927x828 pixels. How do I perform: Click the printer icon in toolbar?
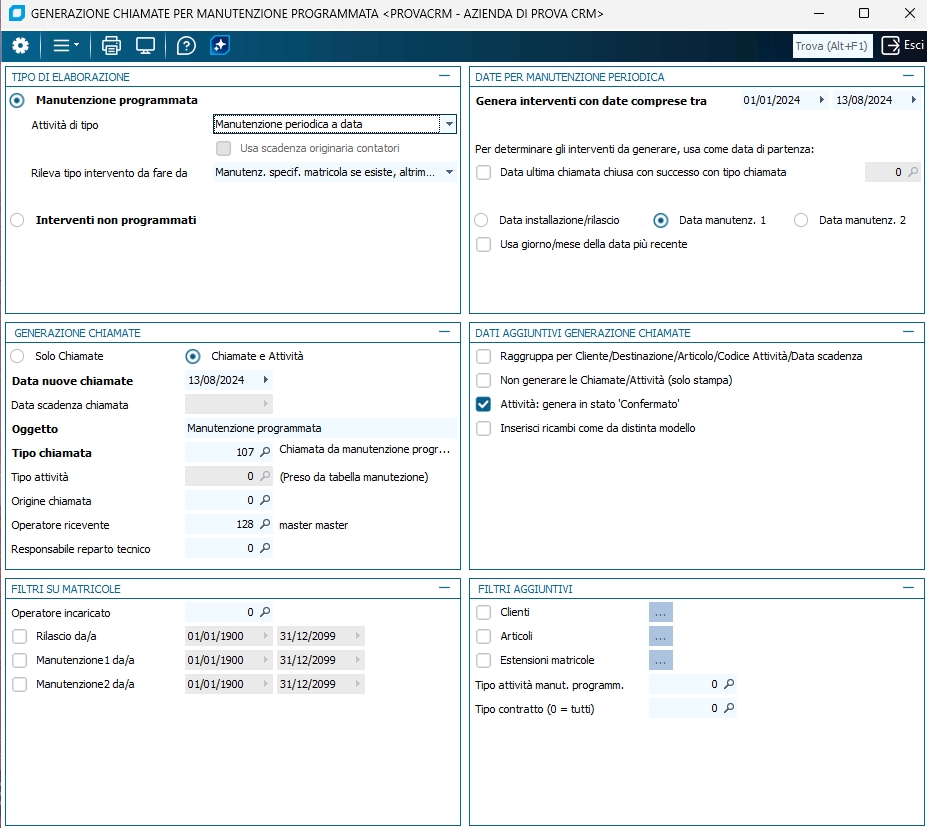(111, 46)
